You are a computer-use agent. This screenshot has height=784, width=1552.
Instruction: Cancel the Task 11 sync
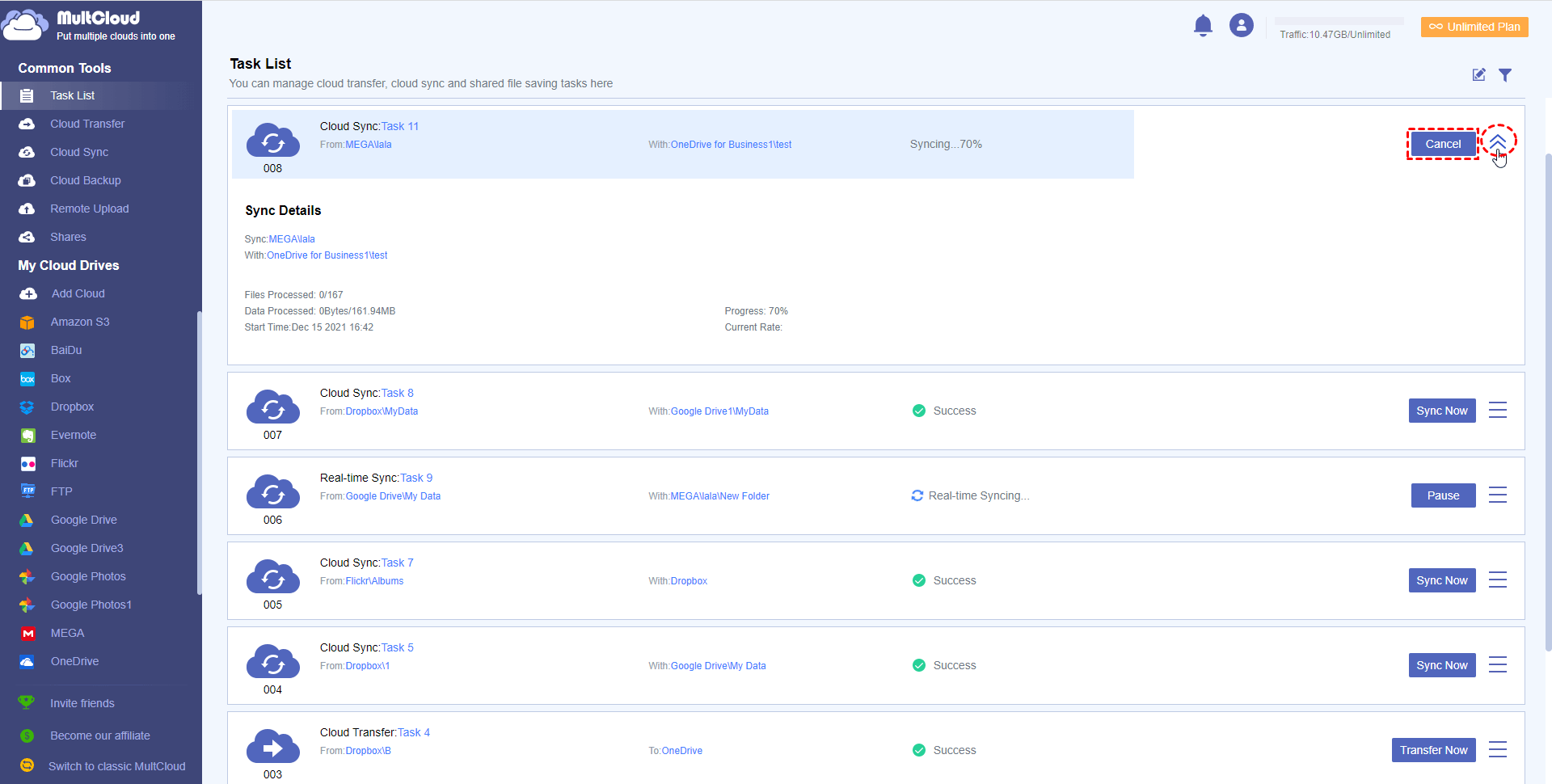[x=1443, y=144]
